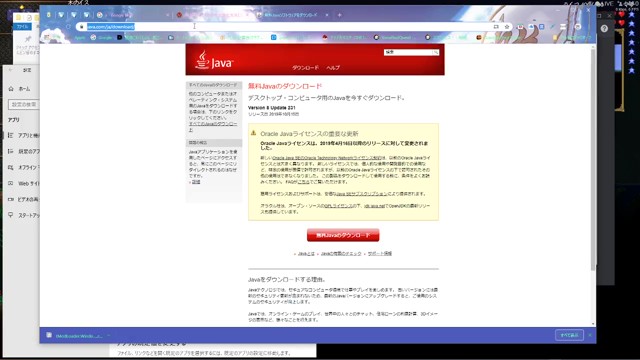Open the Chrome profile avatar icon
640x360 pixels.
click(x=578, y=27)
